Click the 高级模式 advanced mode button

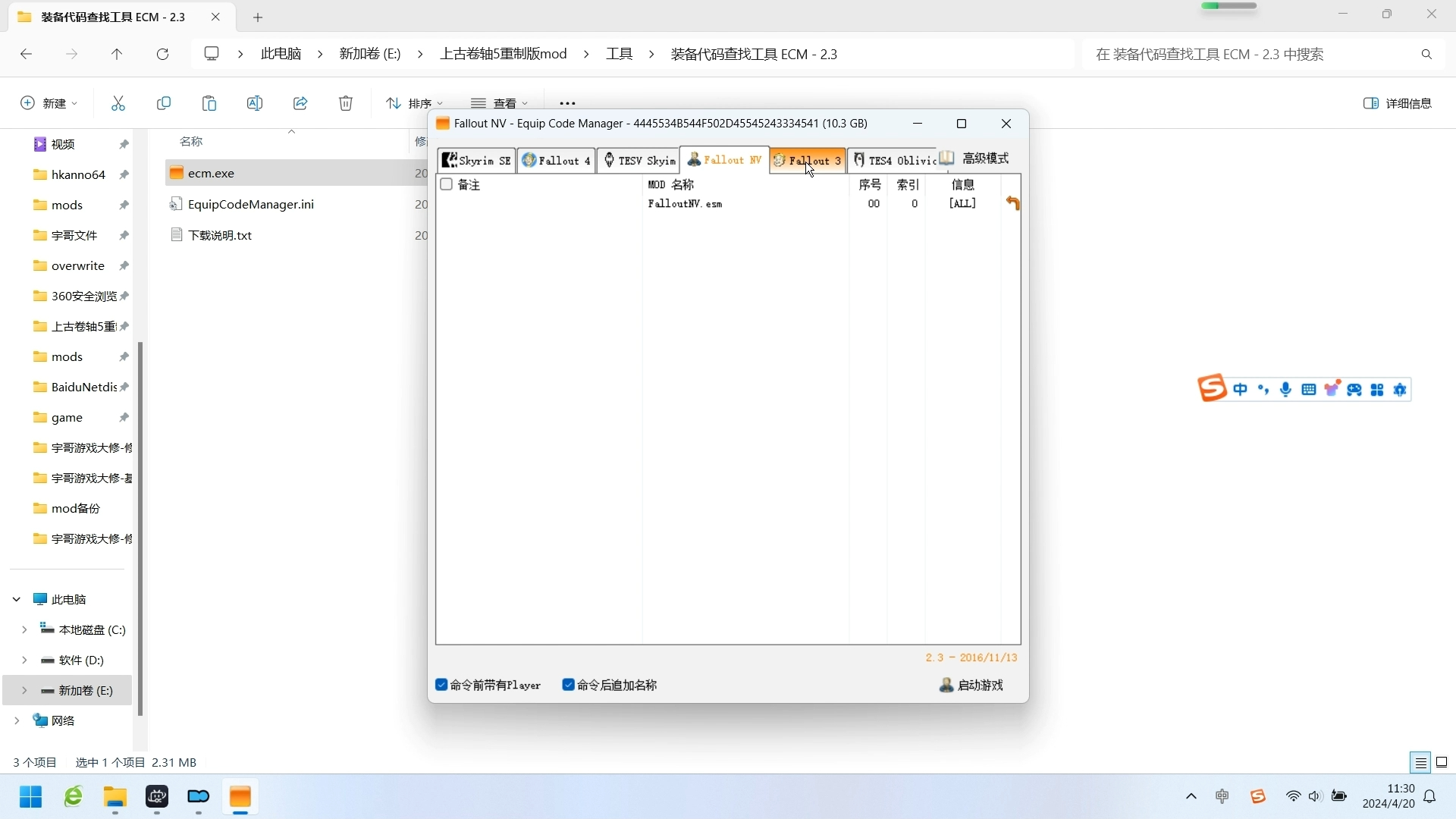(974, 158)
